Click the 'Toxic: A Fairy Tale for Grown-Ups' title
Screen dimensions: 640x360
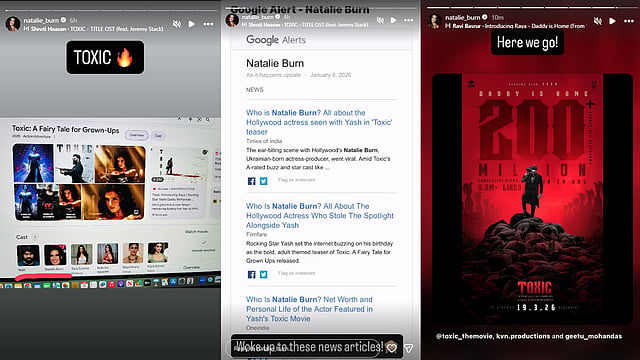pos(65,129)
